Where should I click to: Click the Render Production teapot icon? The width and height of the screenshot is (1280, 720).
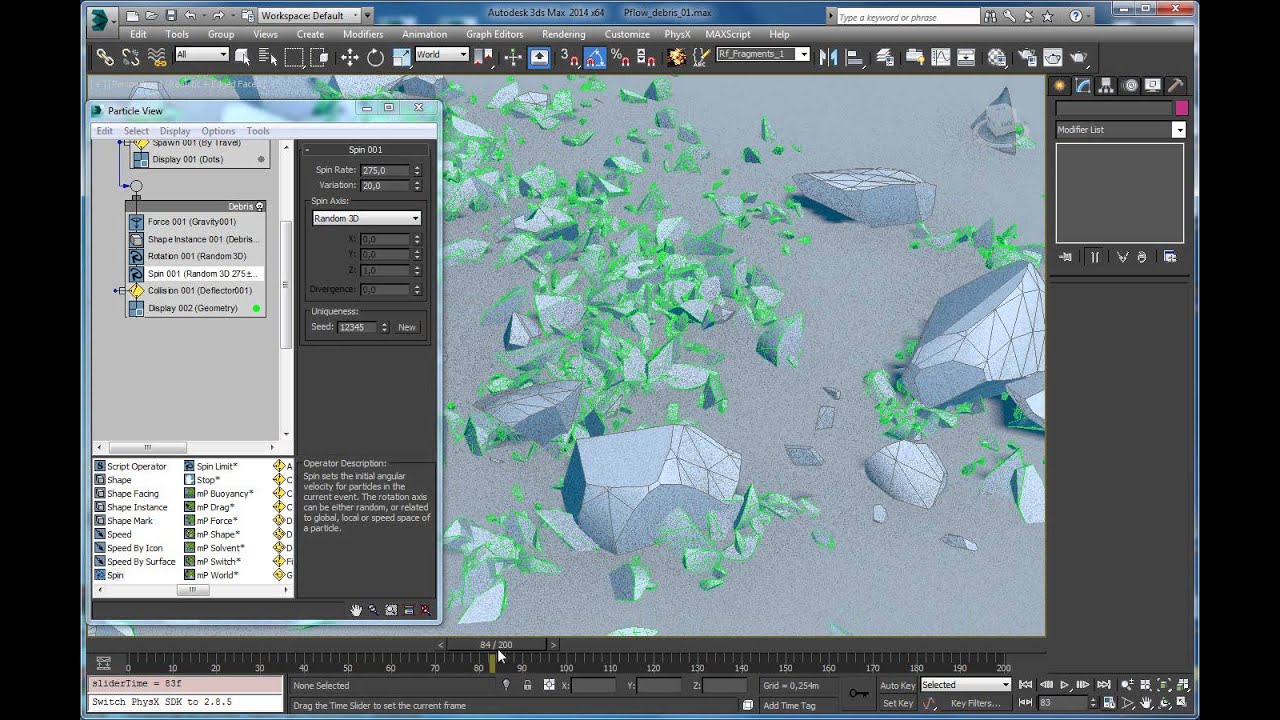coord(1078,57)
